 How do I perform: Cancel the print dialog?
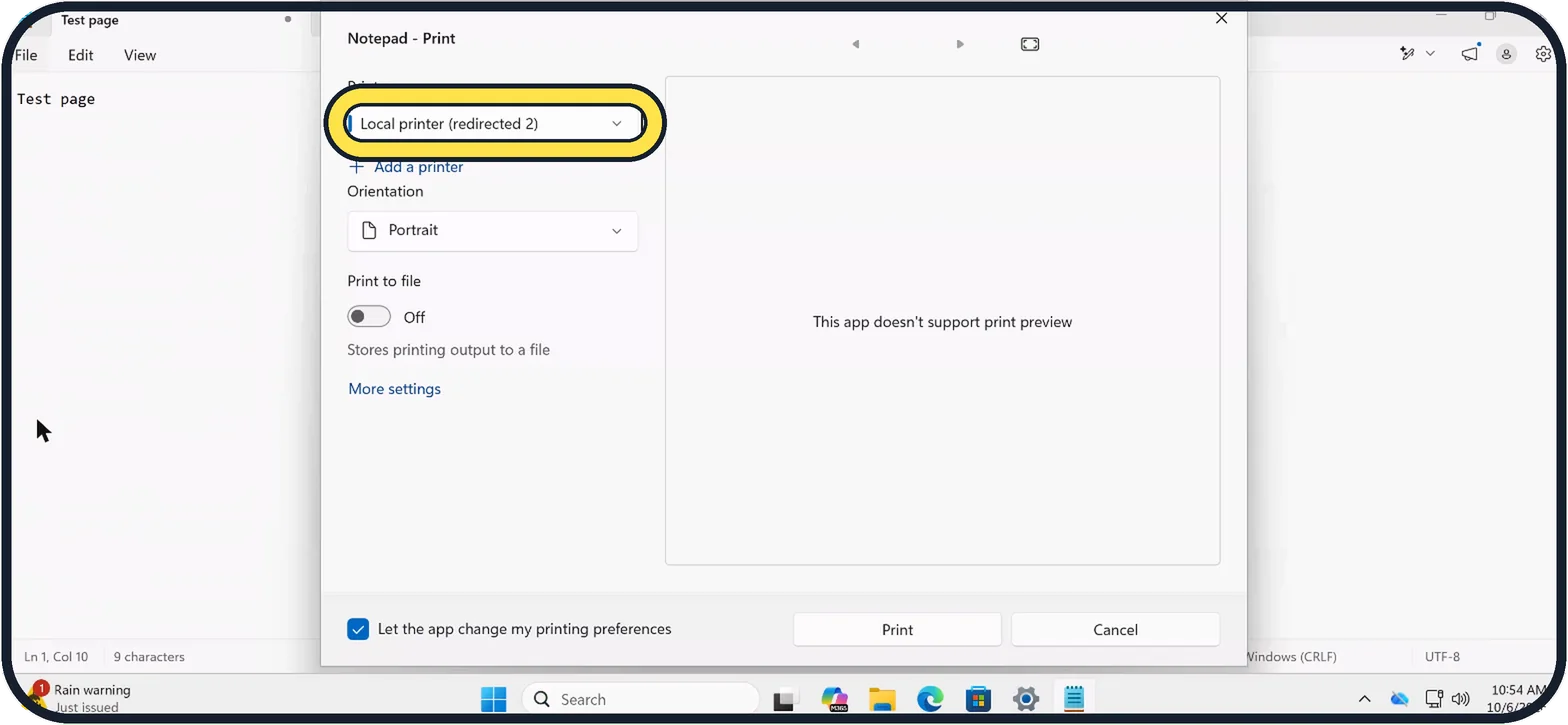[1115, 629]
